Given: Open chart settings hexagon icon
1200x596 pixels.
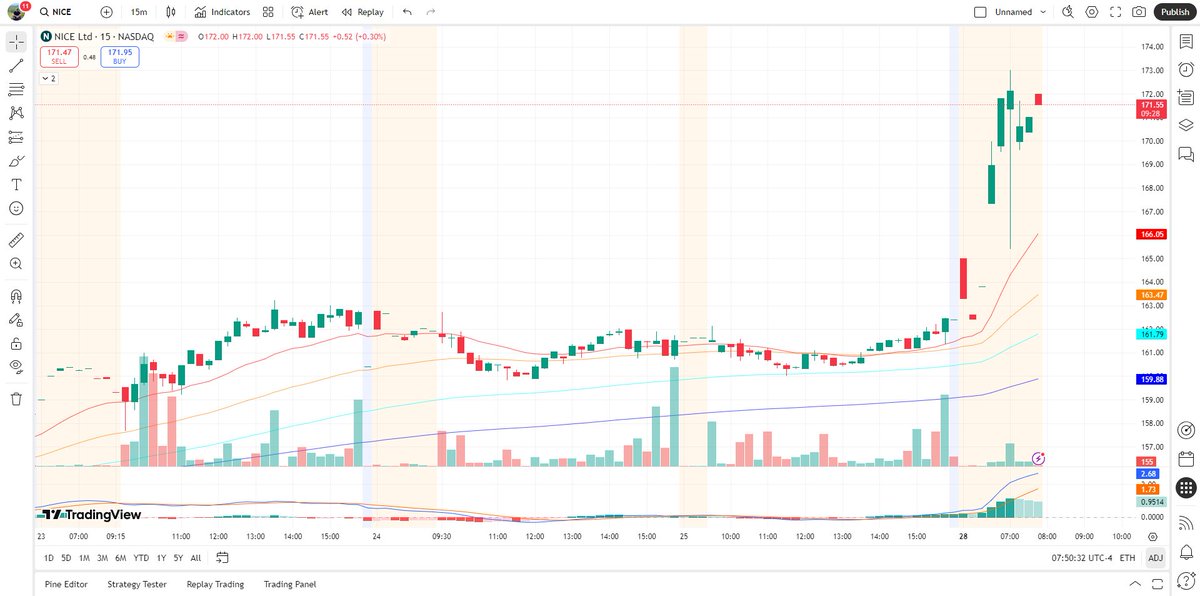Looking at the screenshot, I should (1092, 12).
